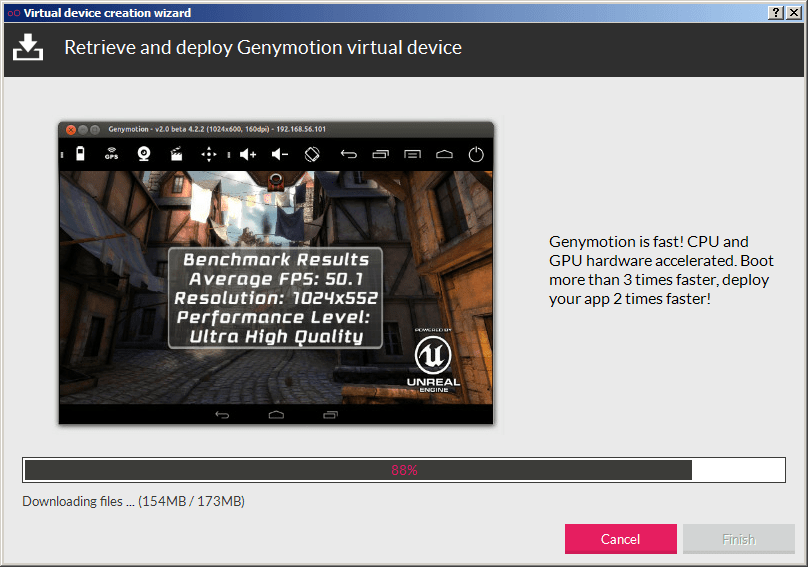Click the webcam icon in preview toolbar
808x567 pixels.
(x=144, y=154)
